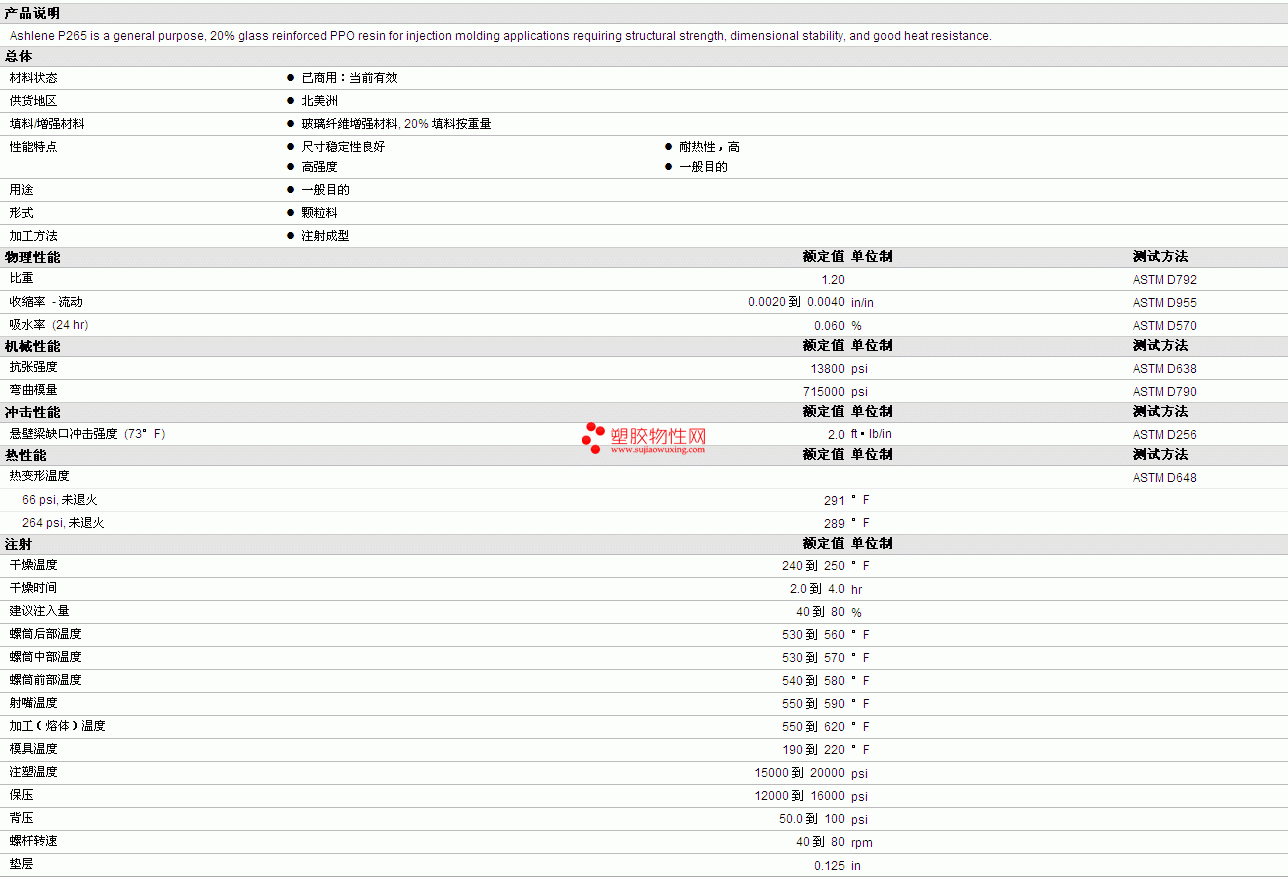Select the "ASTM D570" test method

1164,326
